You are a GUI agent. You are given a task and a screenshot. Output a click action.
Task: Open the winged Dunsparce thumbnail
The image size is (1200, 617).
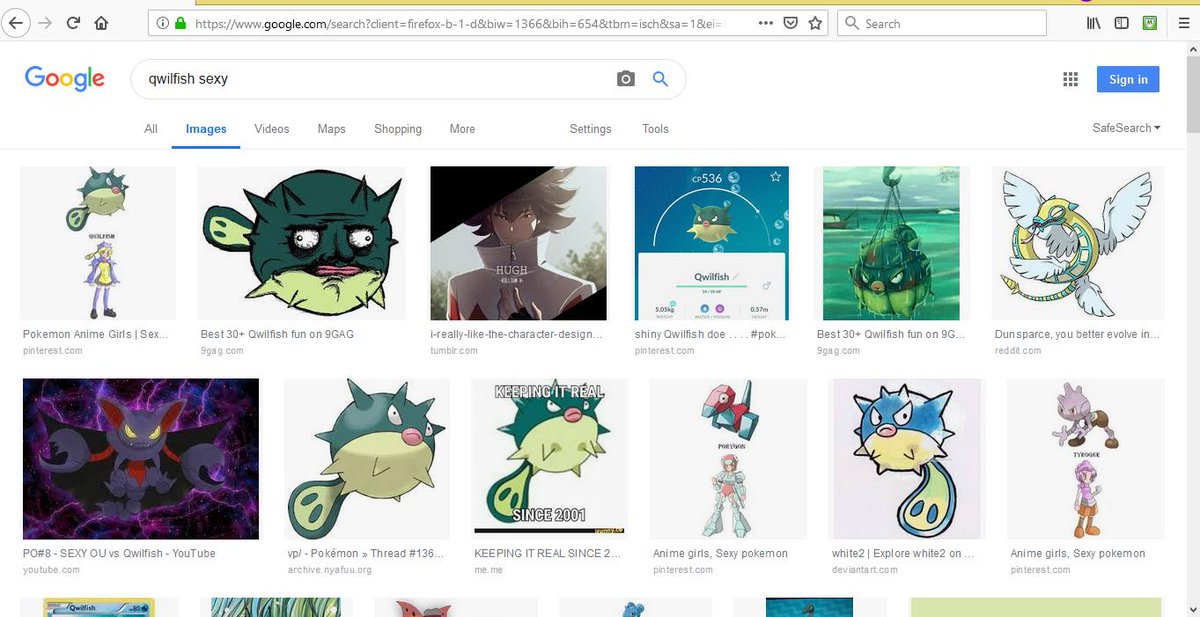tap(1078, 243)
